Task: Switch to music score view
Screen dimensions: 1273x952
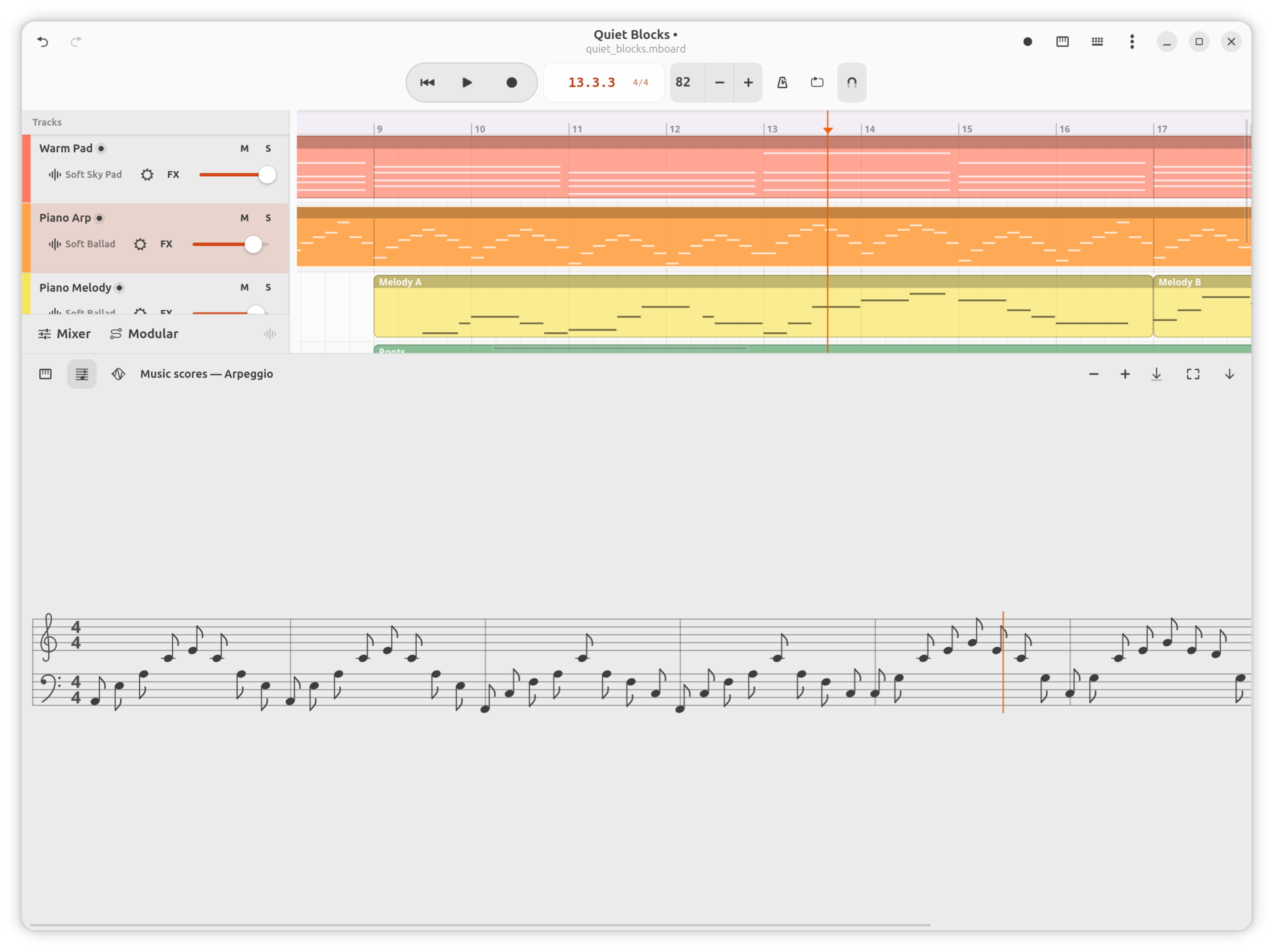Action: pyautogui.click(x=82, y=374)
